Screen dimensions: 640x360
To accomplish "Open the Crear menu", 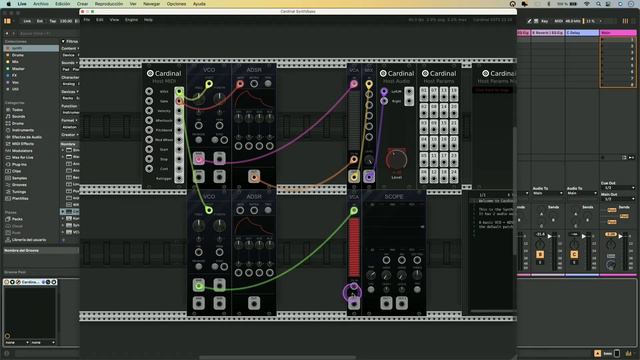I will coord(82,4).
